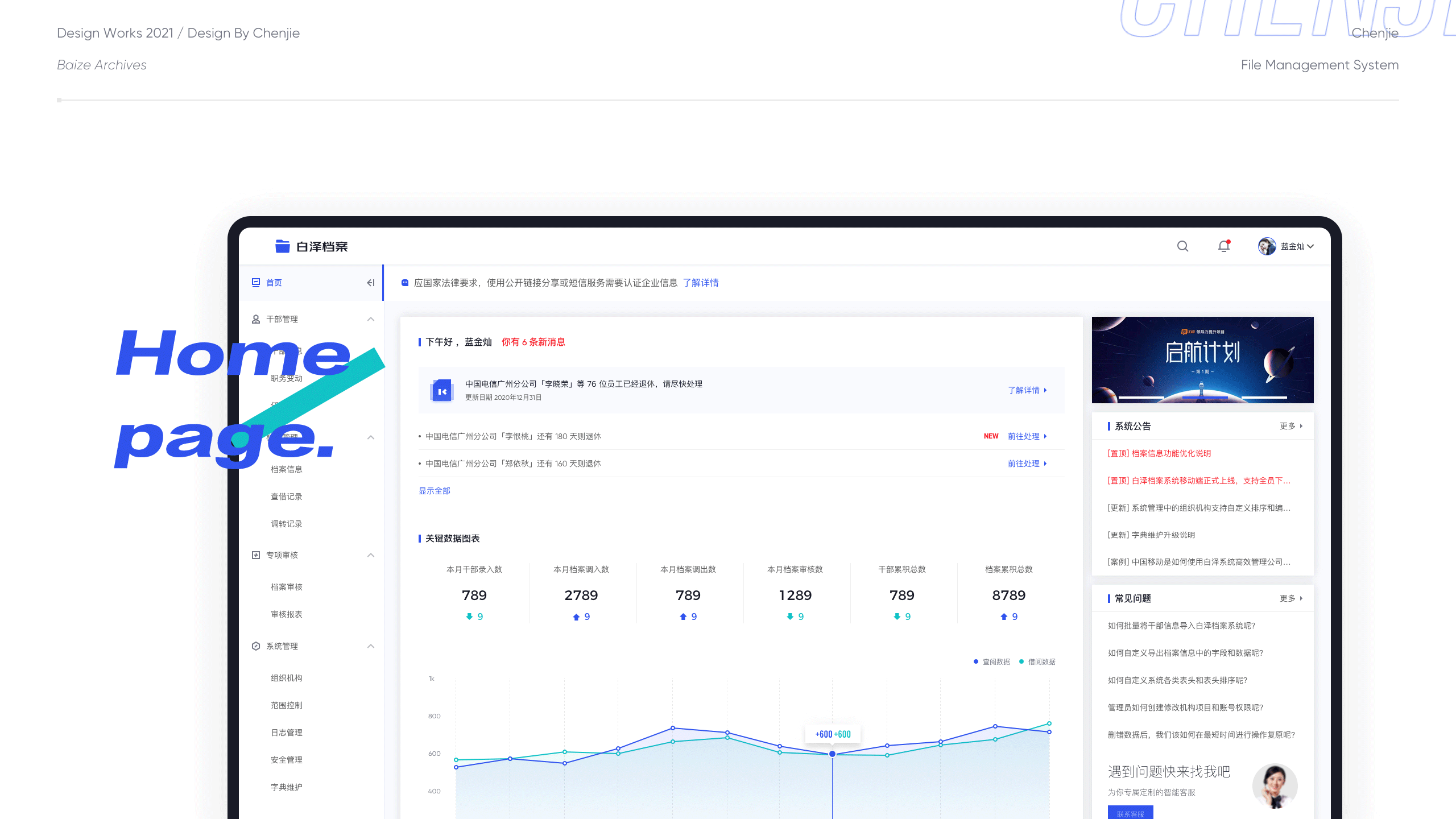The width and height of the screenshot is (1456, 819).
Task: Collapse the 干部管理 section chevron
Action: click(x=371, y=319)
